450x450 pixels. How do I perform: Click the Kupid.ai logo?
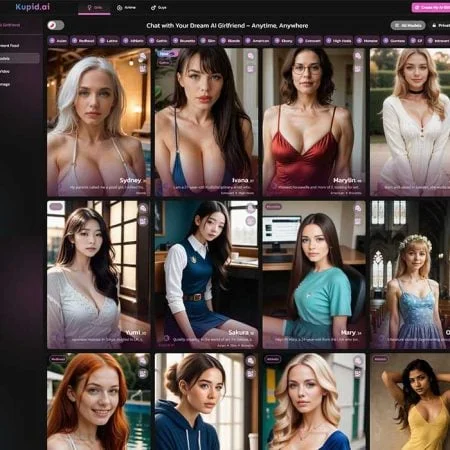pos(33,7)
